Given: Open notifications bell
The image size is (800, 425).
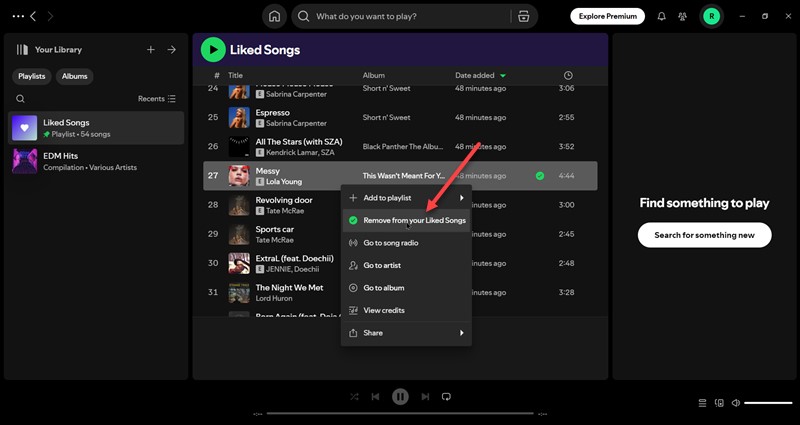Looking at the screenshot, I should click(x=662, y=16).
